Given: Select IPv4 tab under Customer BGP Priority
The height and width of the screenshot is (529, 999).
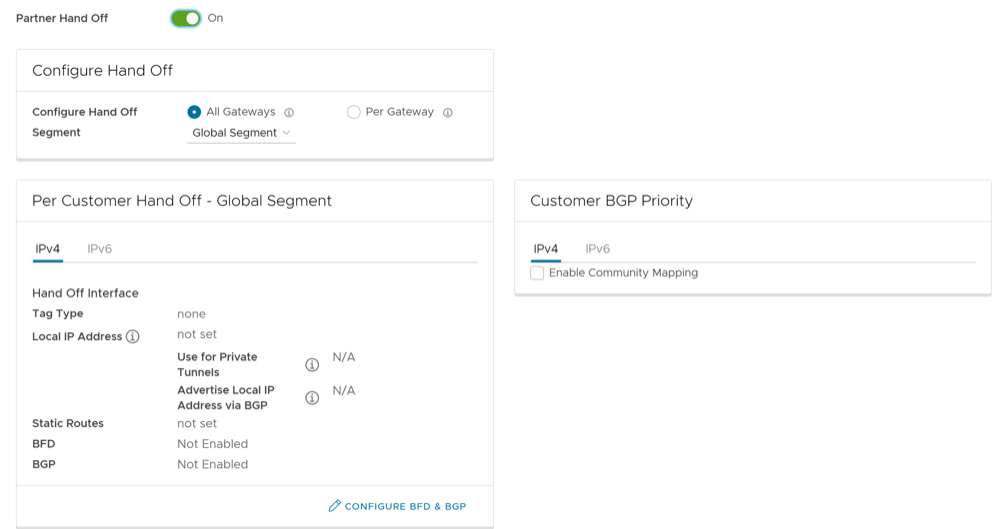Looking at the screenshot, I should click(545, 249).
